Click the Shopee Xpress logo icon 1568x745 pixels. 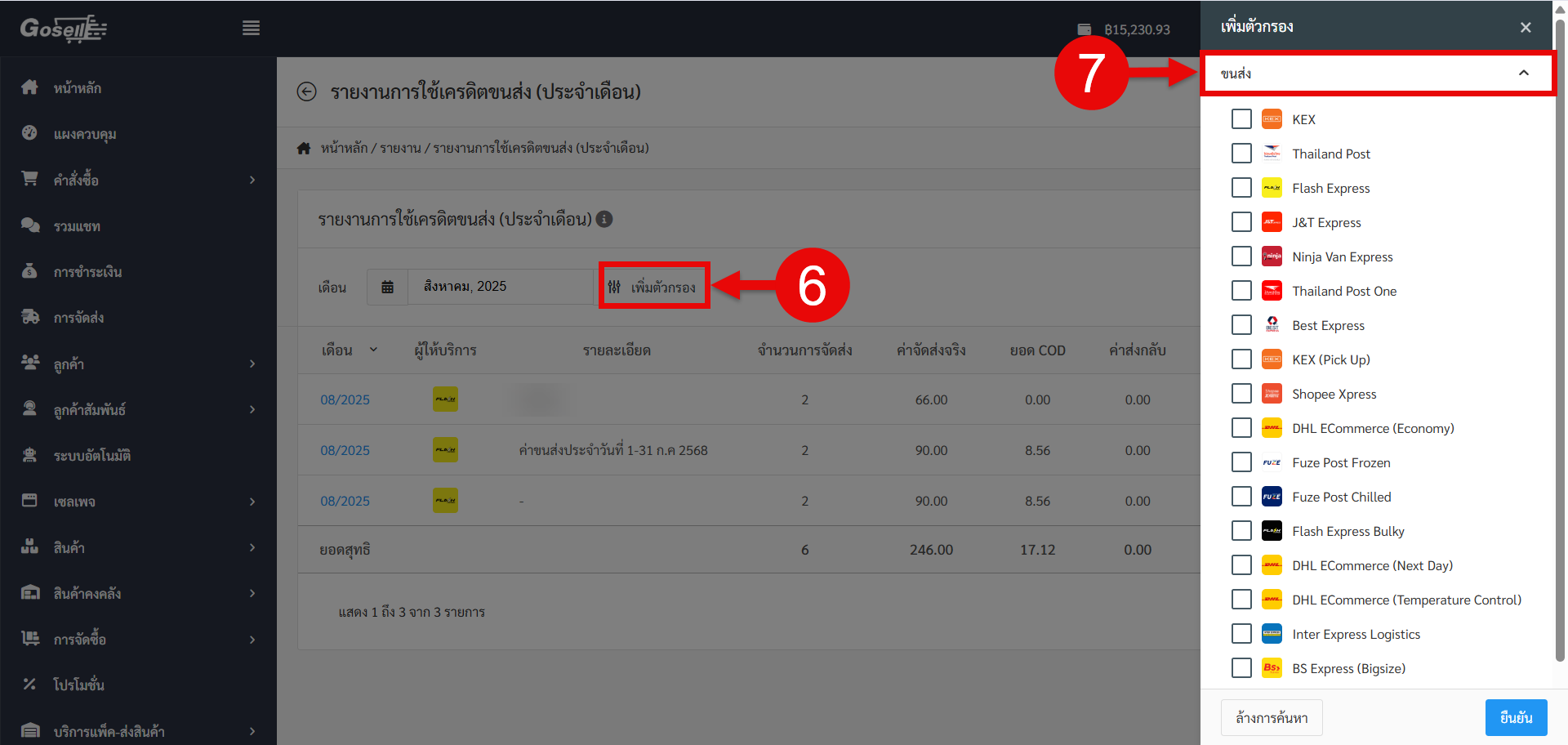pos(1272,394)
